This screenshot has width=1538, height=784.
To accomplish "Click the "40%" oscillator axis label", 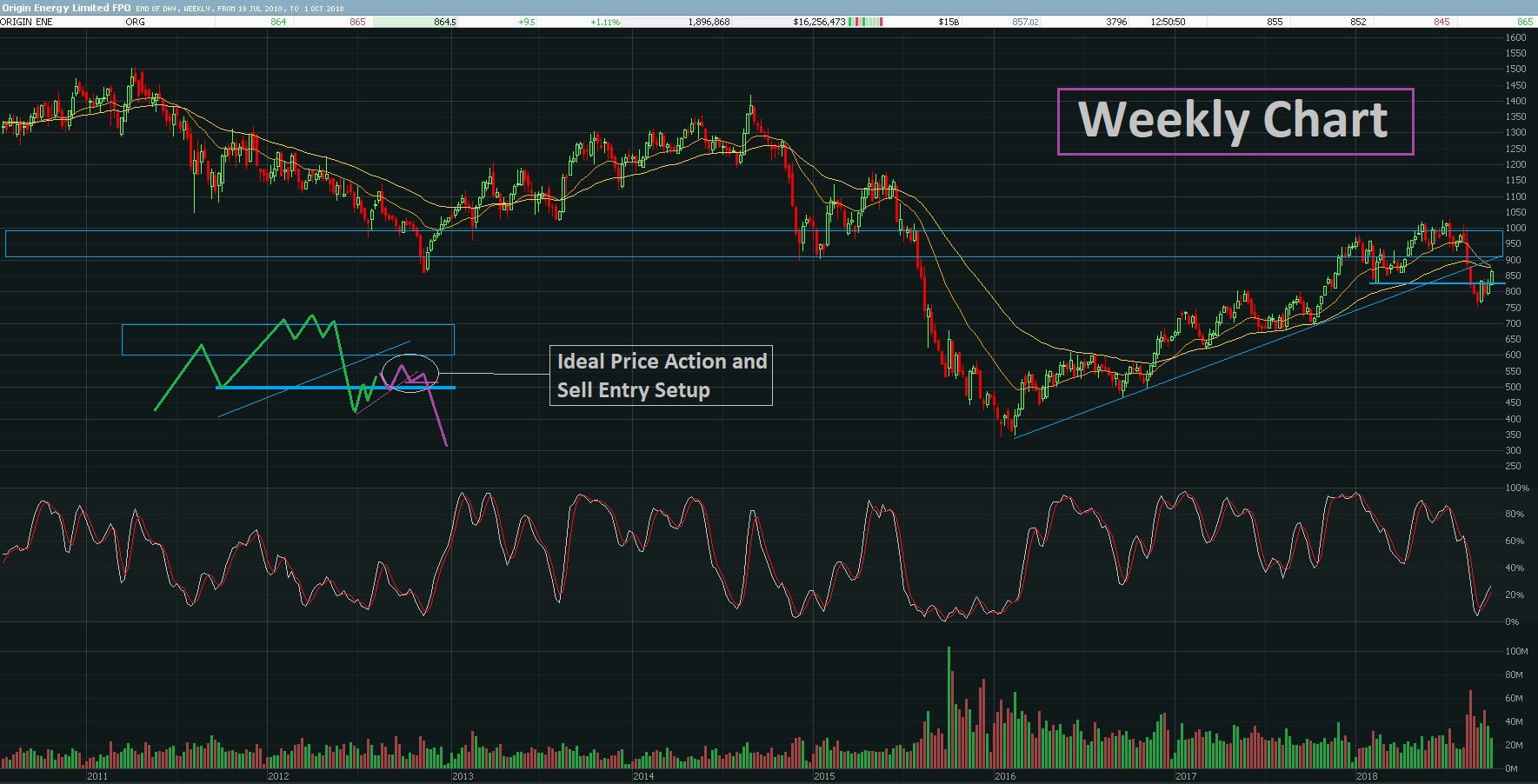I will tap(1514, 568).
